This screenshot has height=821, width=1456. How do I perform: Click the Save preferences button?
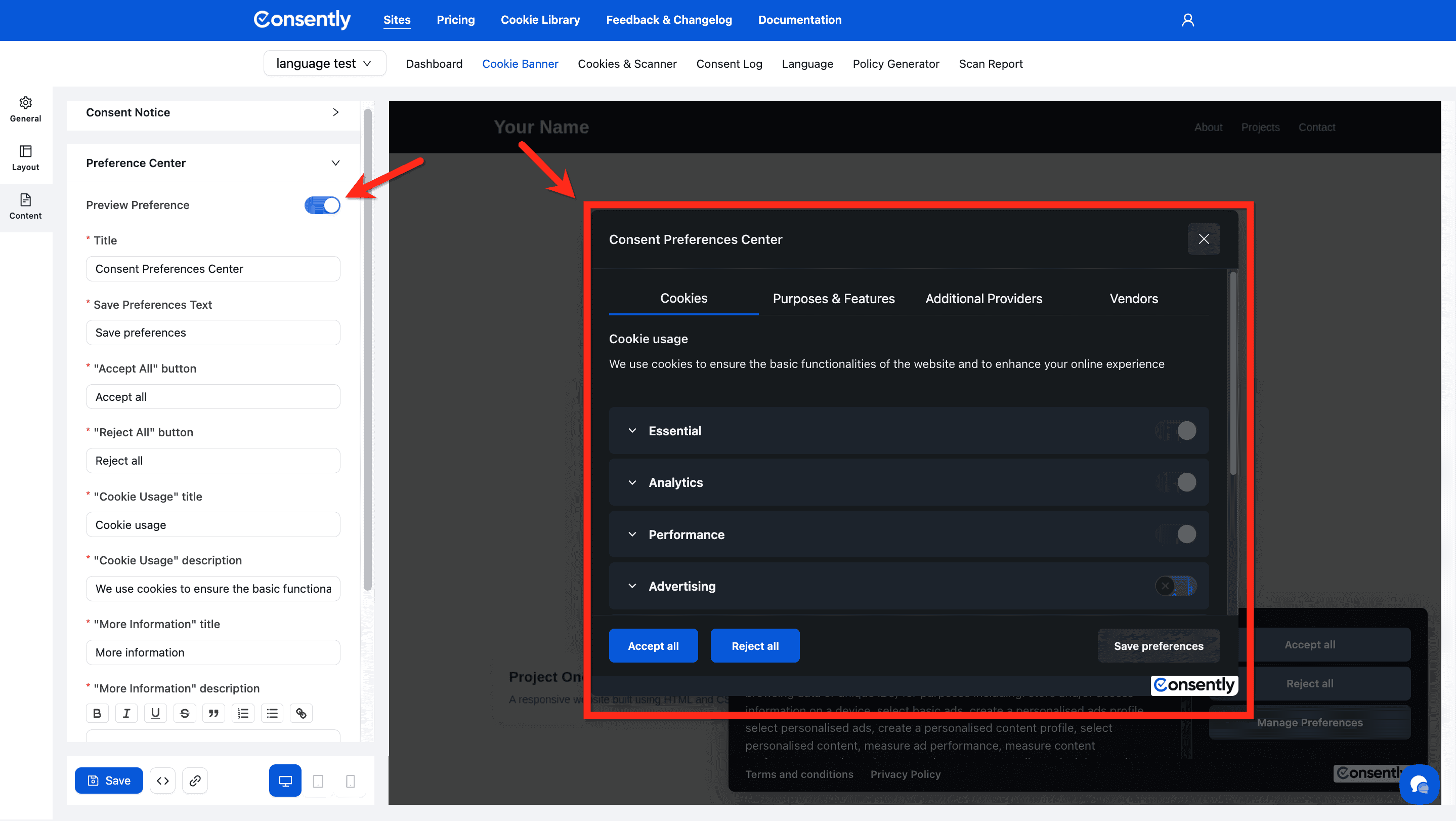[1158, 646]
